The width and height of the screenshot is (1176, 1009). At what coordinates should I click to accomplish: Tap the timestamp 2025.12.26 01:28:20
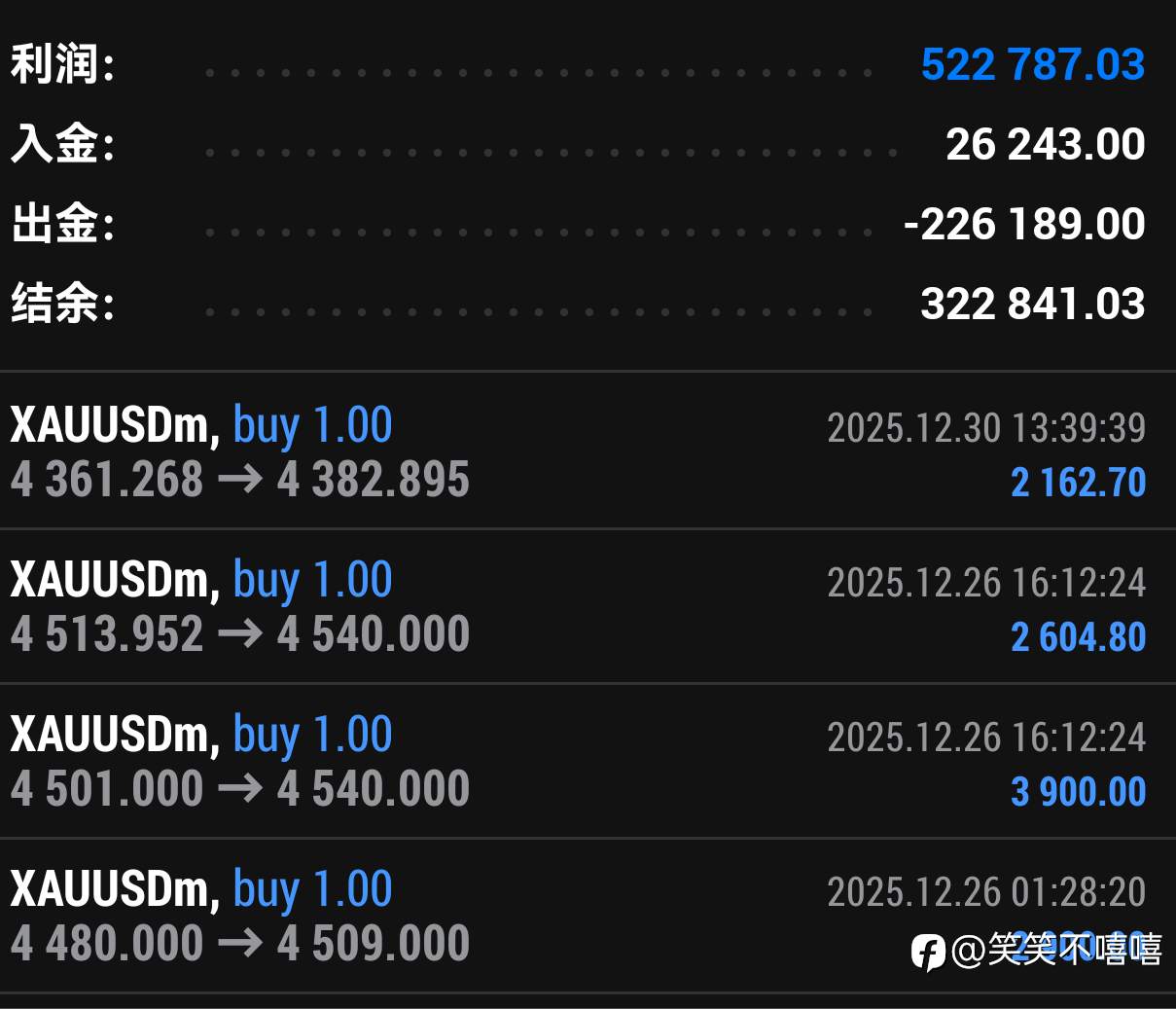coord(986,892)
